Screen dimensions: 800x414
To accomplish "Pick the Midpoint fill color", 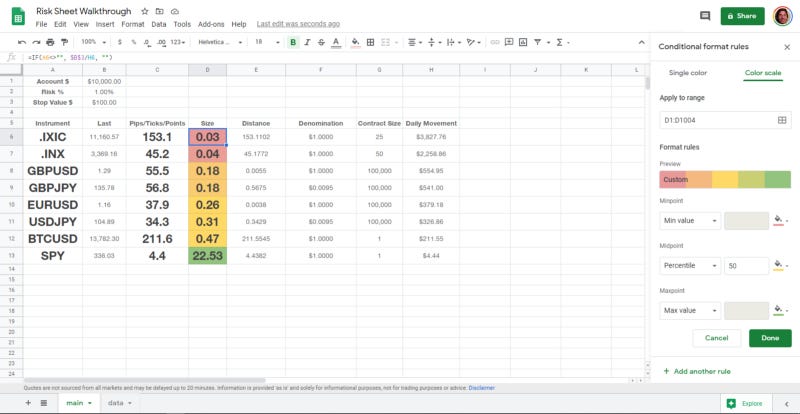I will coord(781,265).
